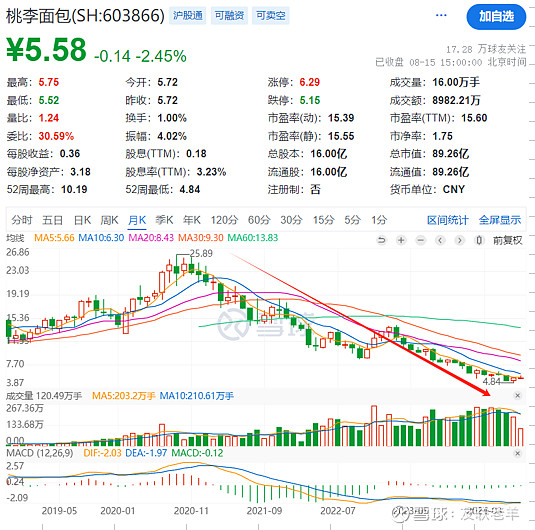Switch to the 周K chart tab
The width and height of the screenshot is (535, 530).
pos(109,220)
